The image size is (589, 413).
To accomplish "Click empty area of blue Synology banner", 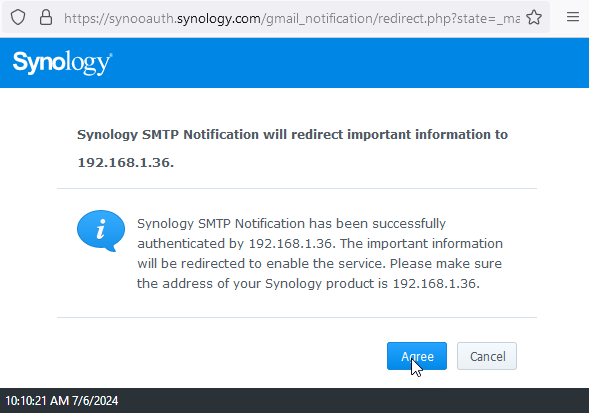I will 349,63.
